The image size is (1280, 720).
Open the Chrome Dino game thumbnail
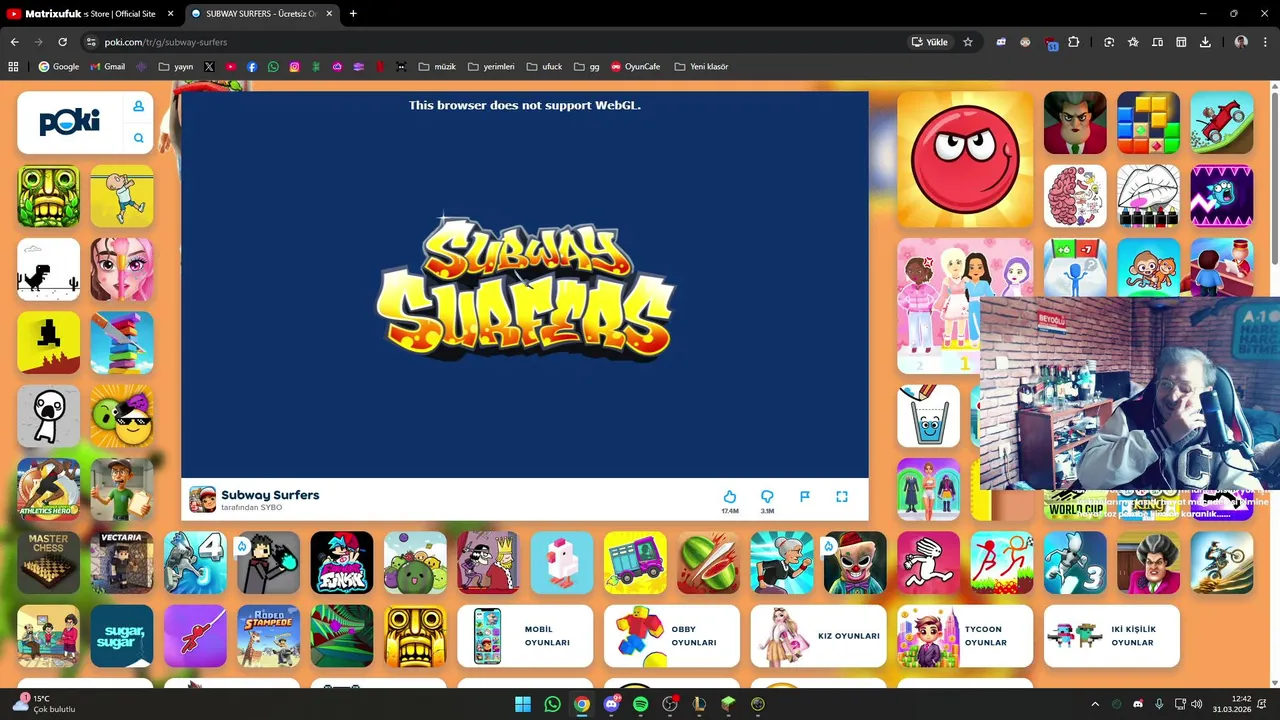[49, 269]
